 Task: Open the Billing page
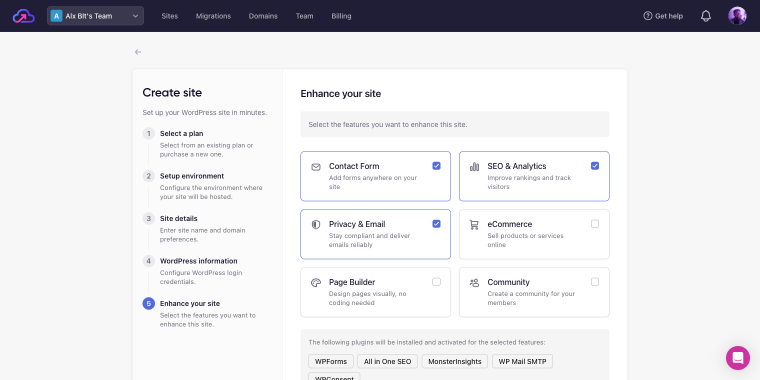pos(341,16)
